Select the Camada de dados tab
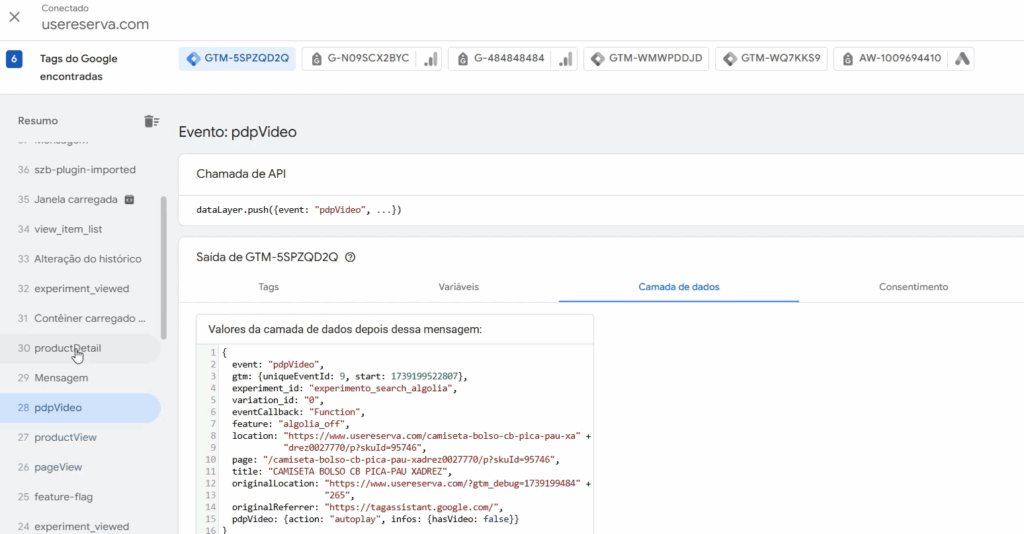Image resolution: width=1024 pixels, height=534 pixels. pos(678,287)
